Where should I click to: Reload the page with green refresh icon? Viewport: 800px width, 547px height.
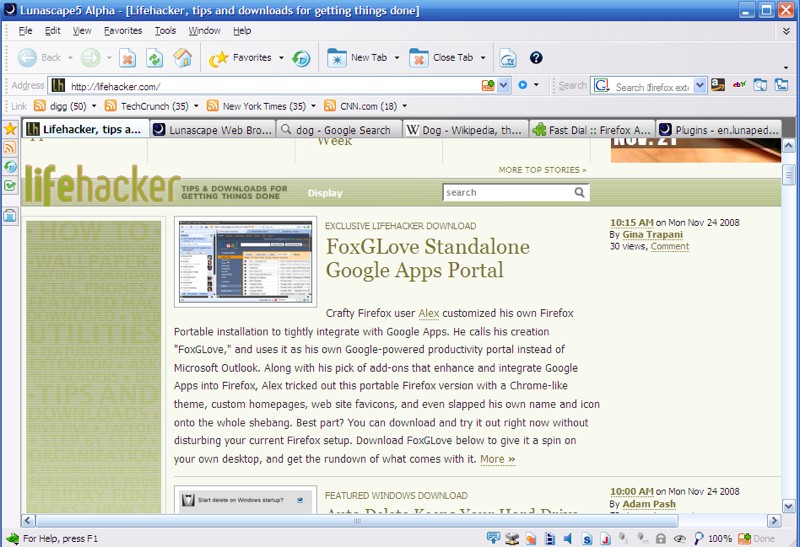(x=155, y=59)
